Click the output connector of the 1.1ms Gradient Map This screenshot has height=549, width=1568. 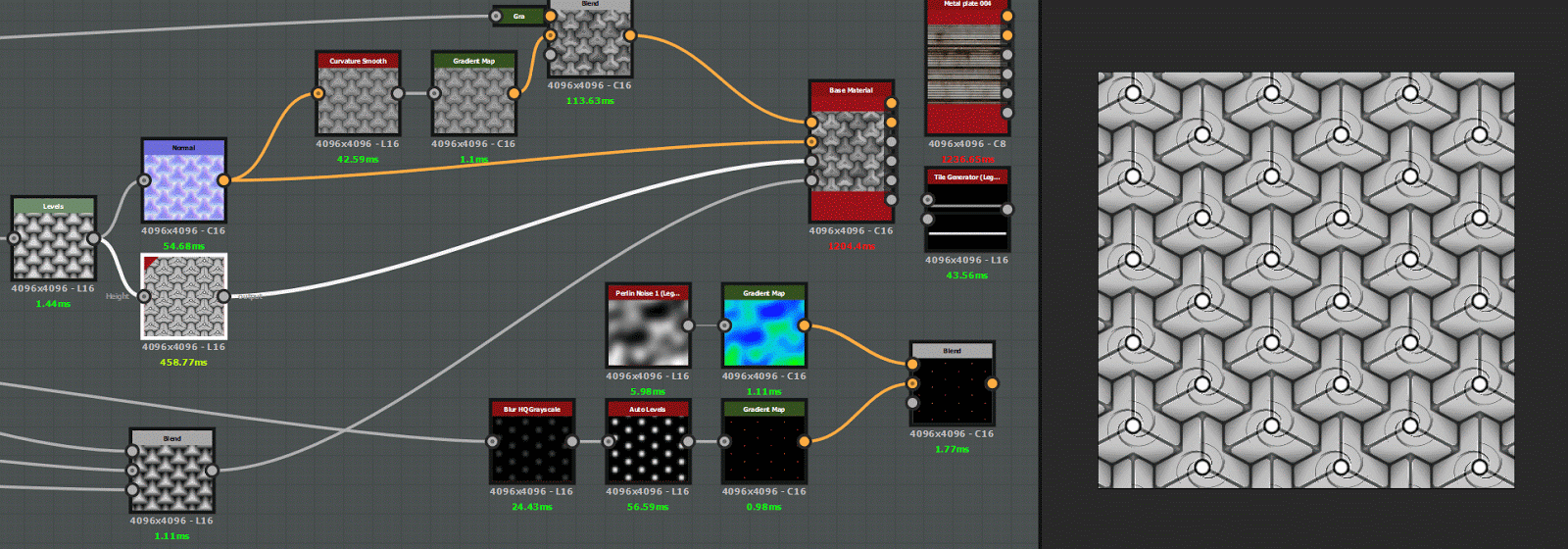coord(514,94)
